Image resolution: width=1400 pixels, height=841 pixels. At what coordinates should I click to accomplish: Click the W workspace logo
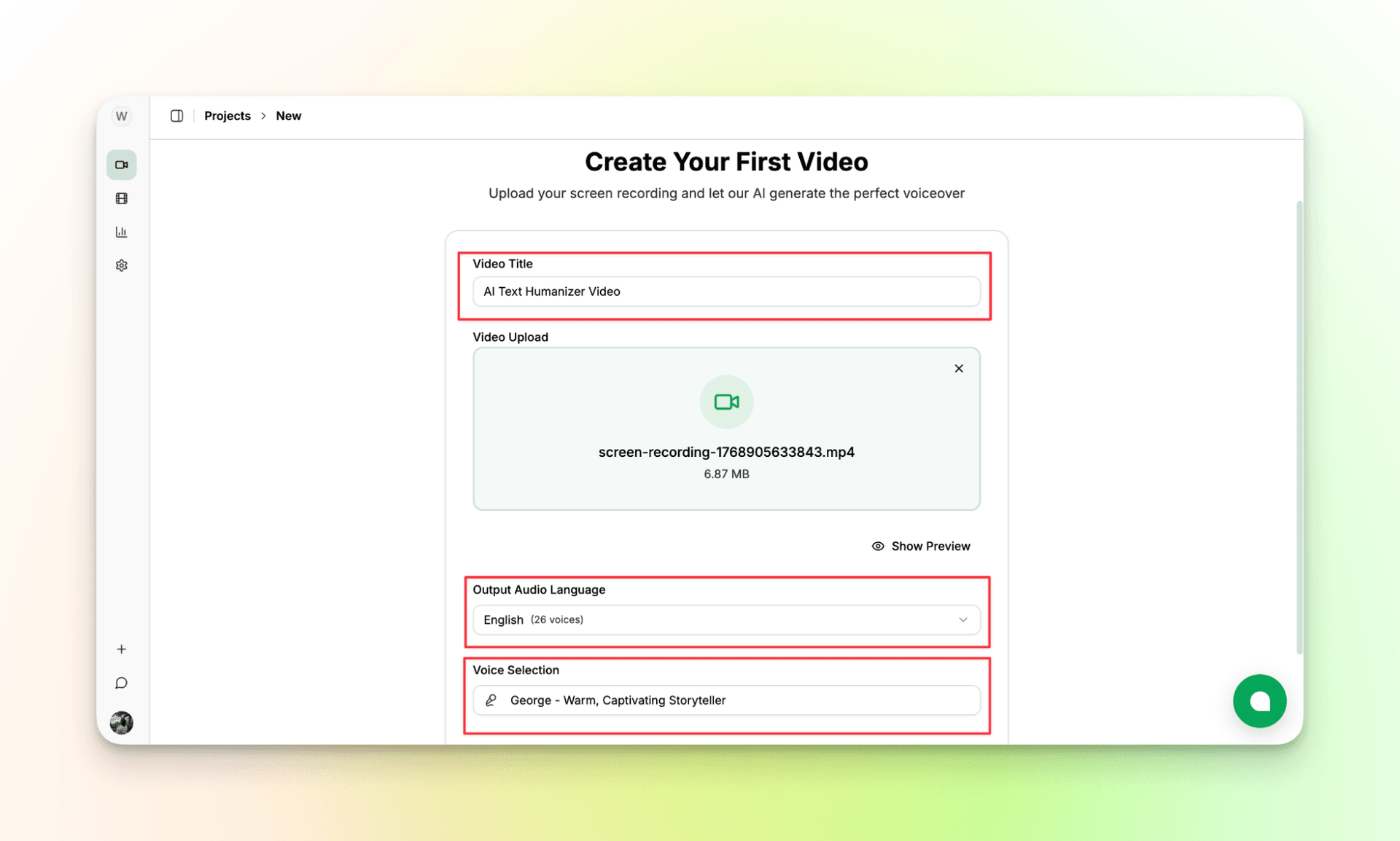click(x=121, y=116)
